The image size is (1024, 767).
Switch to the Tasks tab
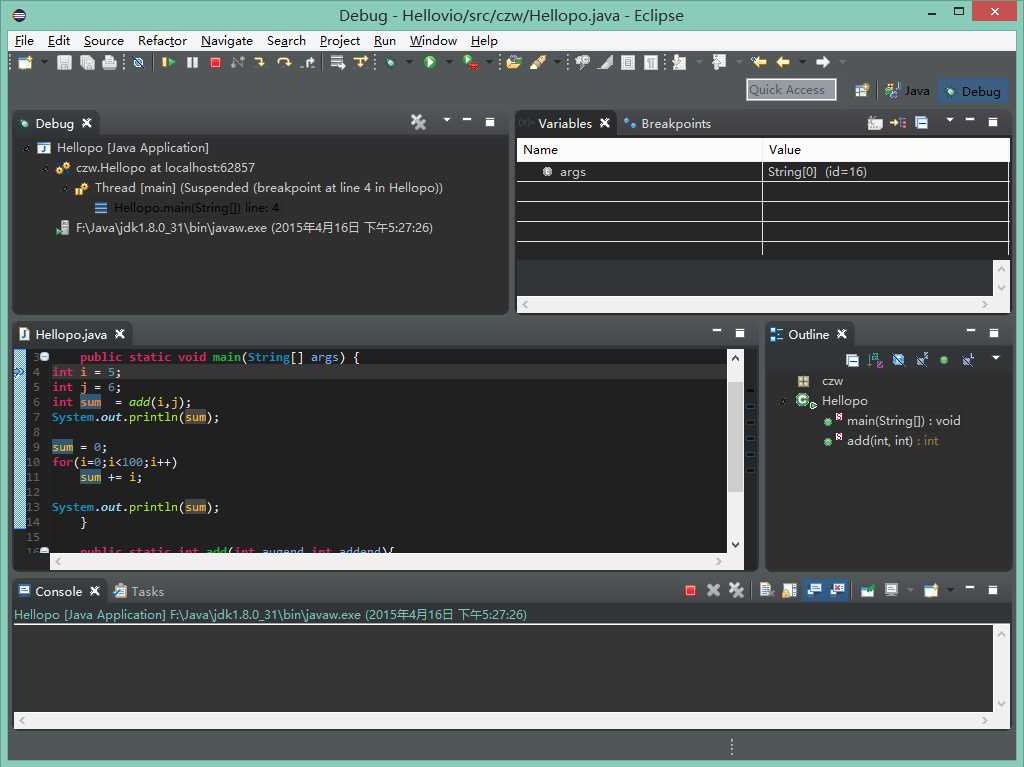point(138,591)
